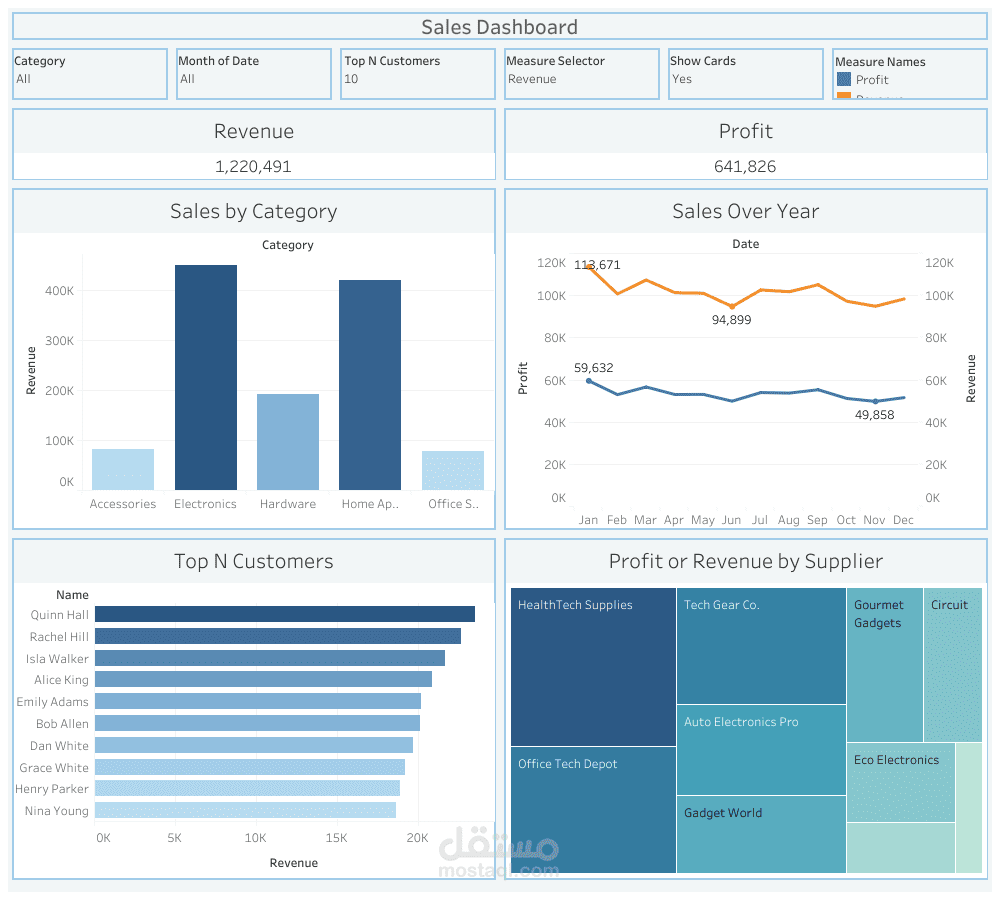Select the Revenue card value 1,220,491

click(x=253, y=166)
